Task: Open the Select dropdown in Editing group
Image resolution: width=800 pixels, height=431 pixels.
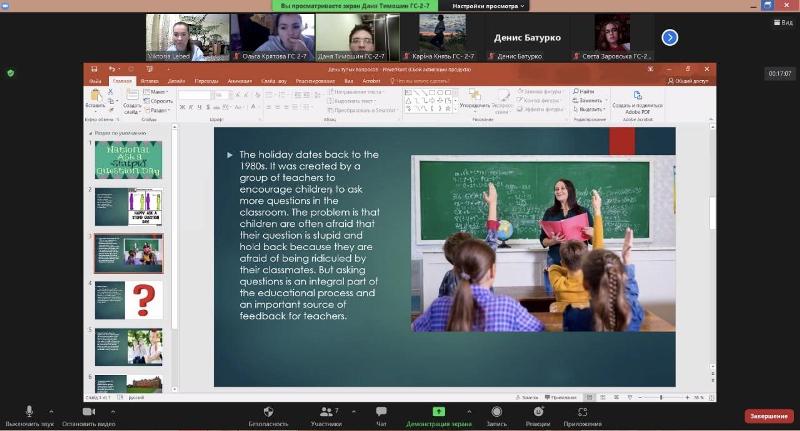Action: coord(589,109)
